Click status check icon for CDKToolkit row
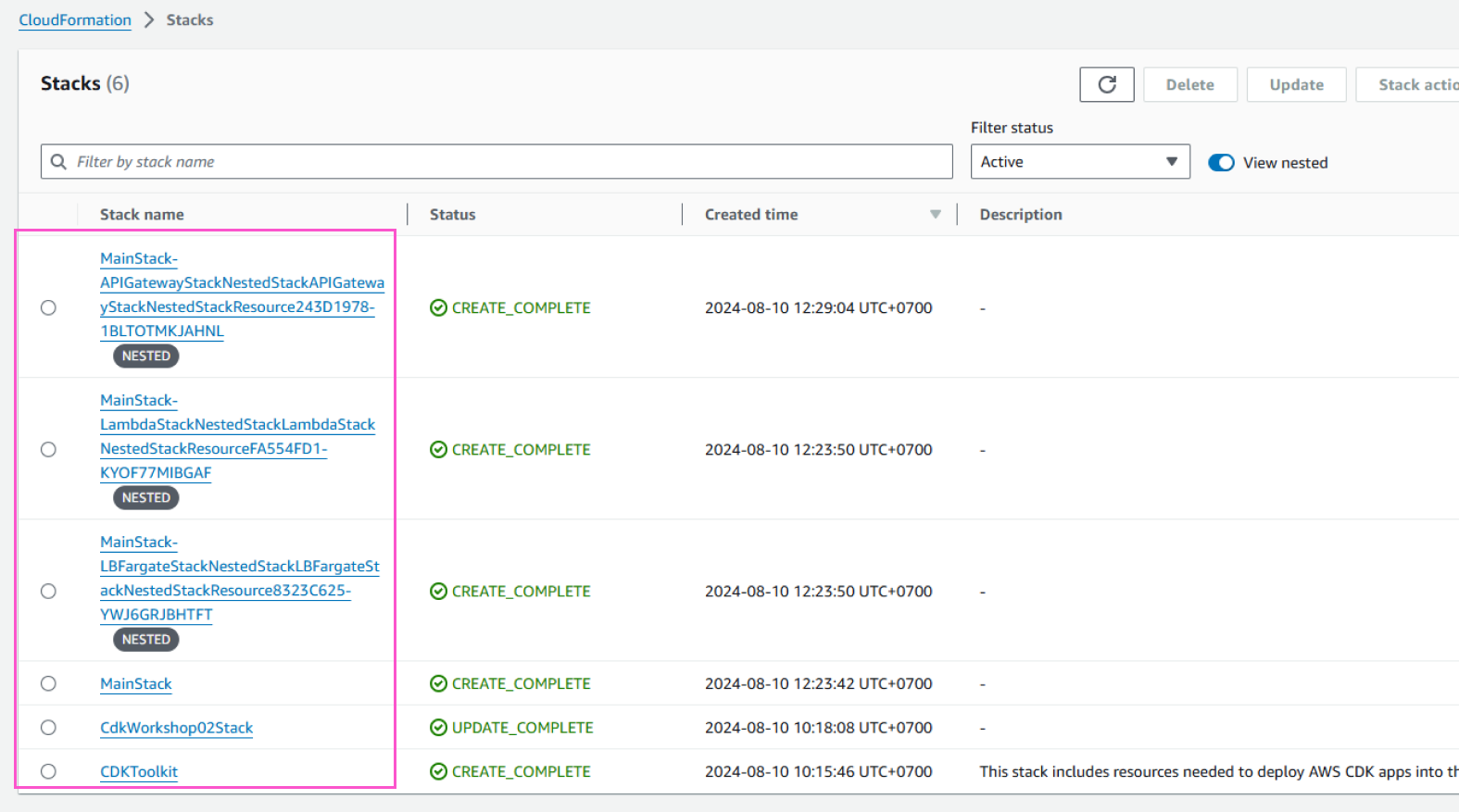 click(x=438, y=771)
